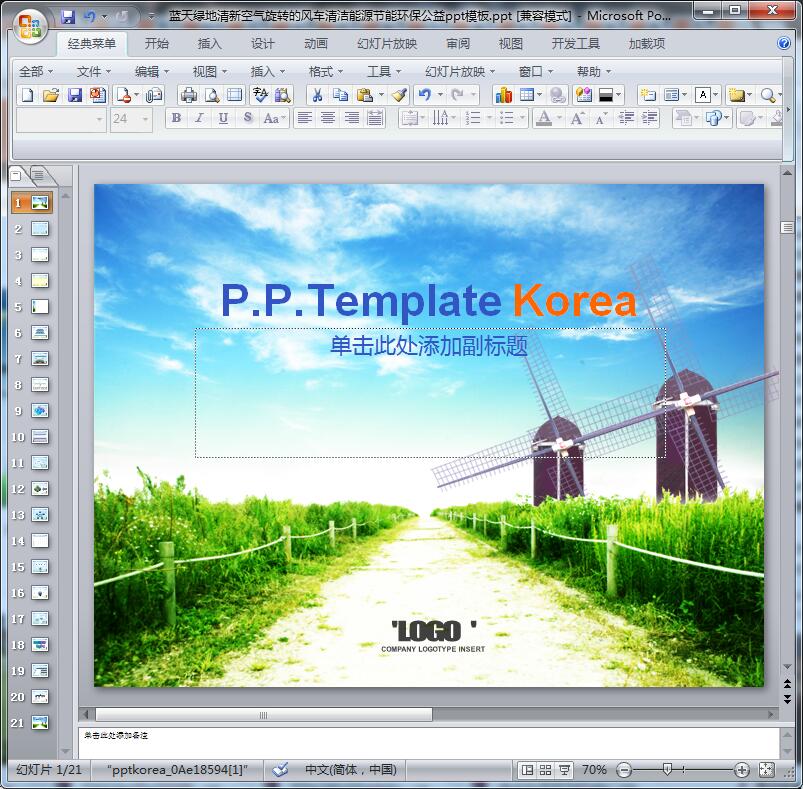Open the Paste options dropdown arrow
Screen dimensions: 803x789
pyautogui.click(x=381, y=95)
